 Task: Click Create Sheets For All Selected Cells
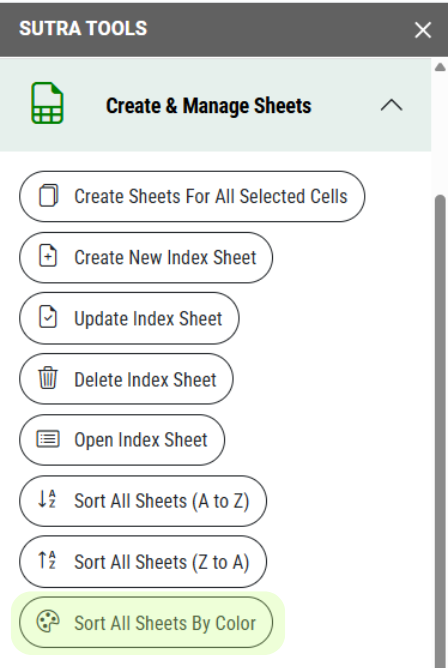pos(192,196)
